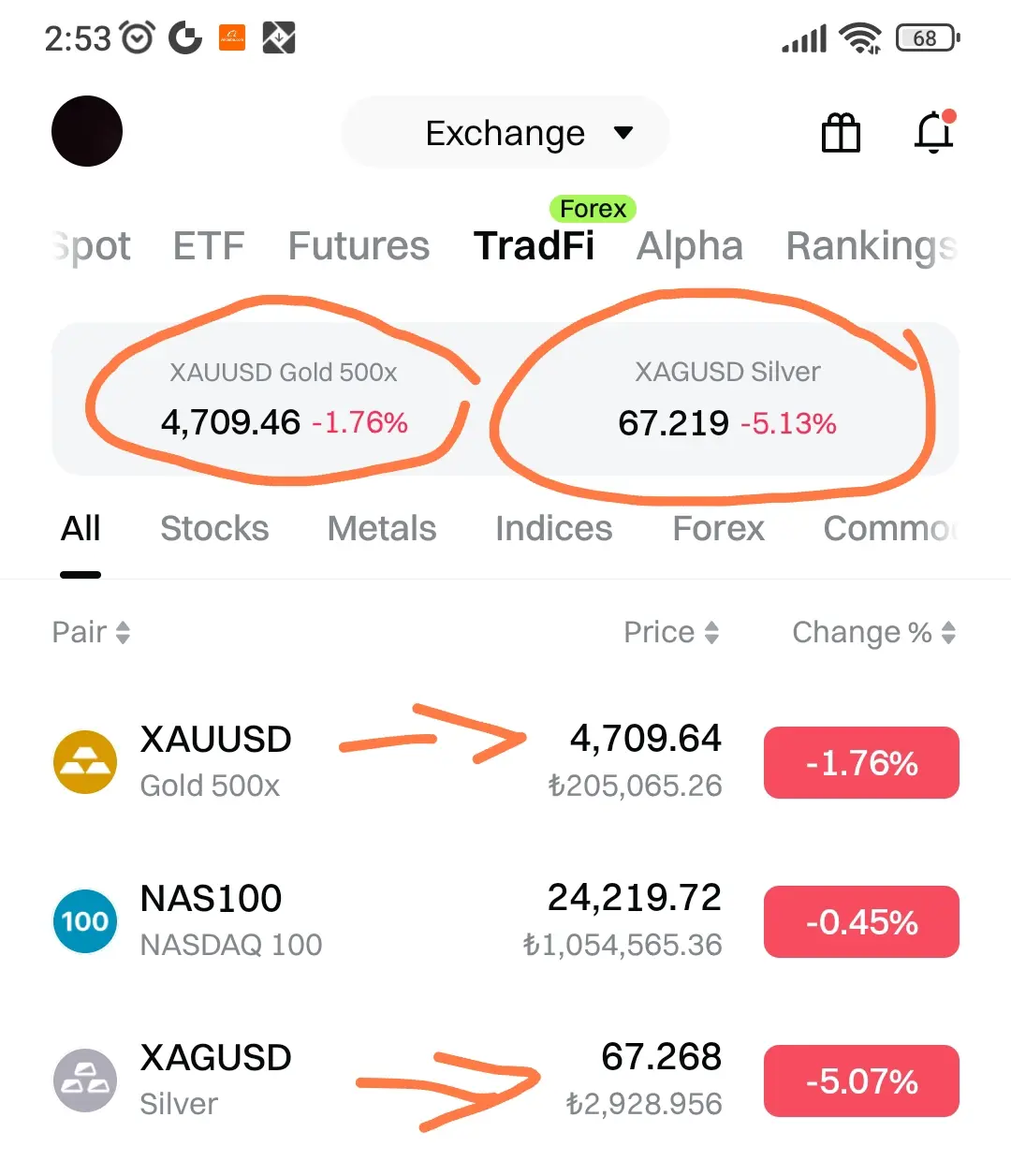
Task: Tap the XAUUSD gold bars icon
Action: (x=85, y=762)
